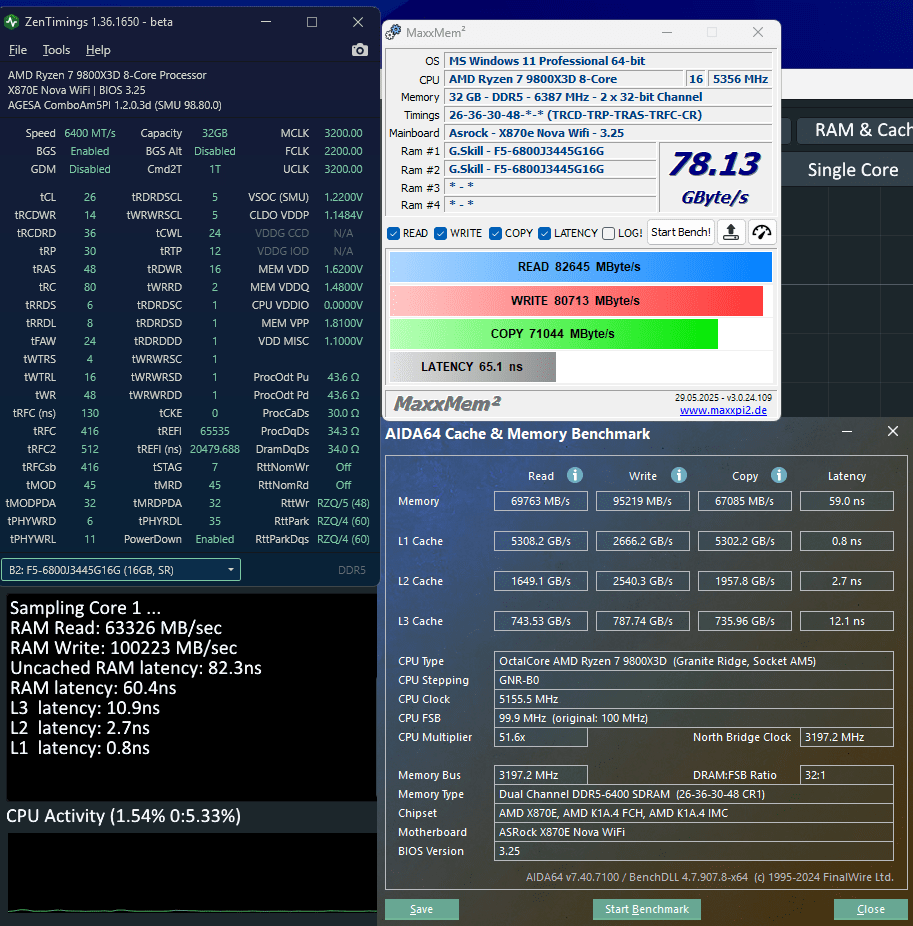Click the RttPark RZQ/4 (60) value
The width and height of the screenshot is (913, 926).
click(343, 521)
